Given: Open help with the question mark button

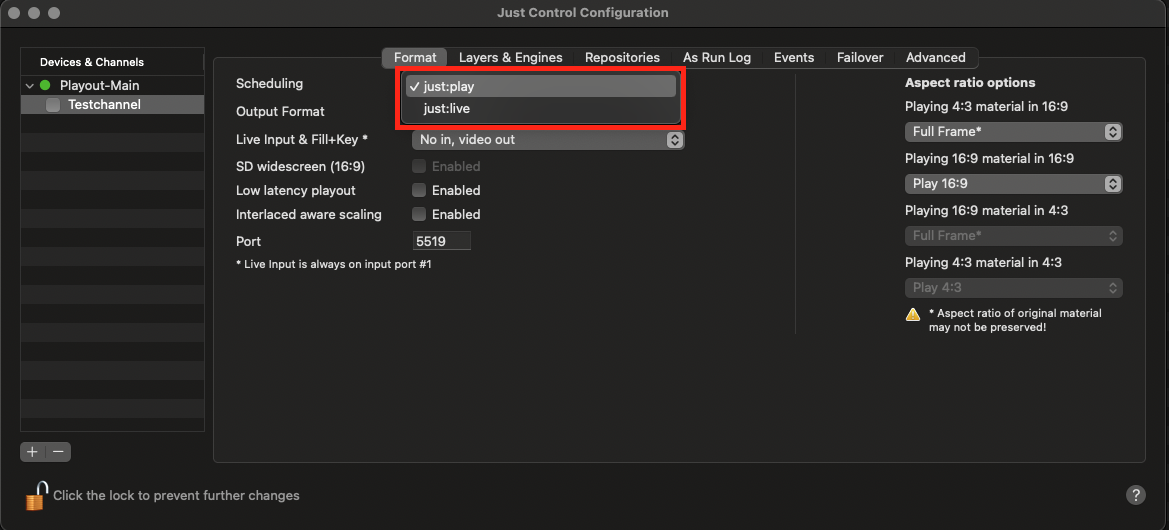Looking at the screenshot, I should click(x=1135, y=495).
